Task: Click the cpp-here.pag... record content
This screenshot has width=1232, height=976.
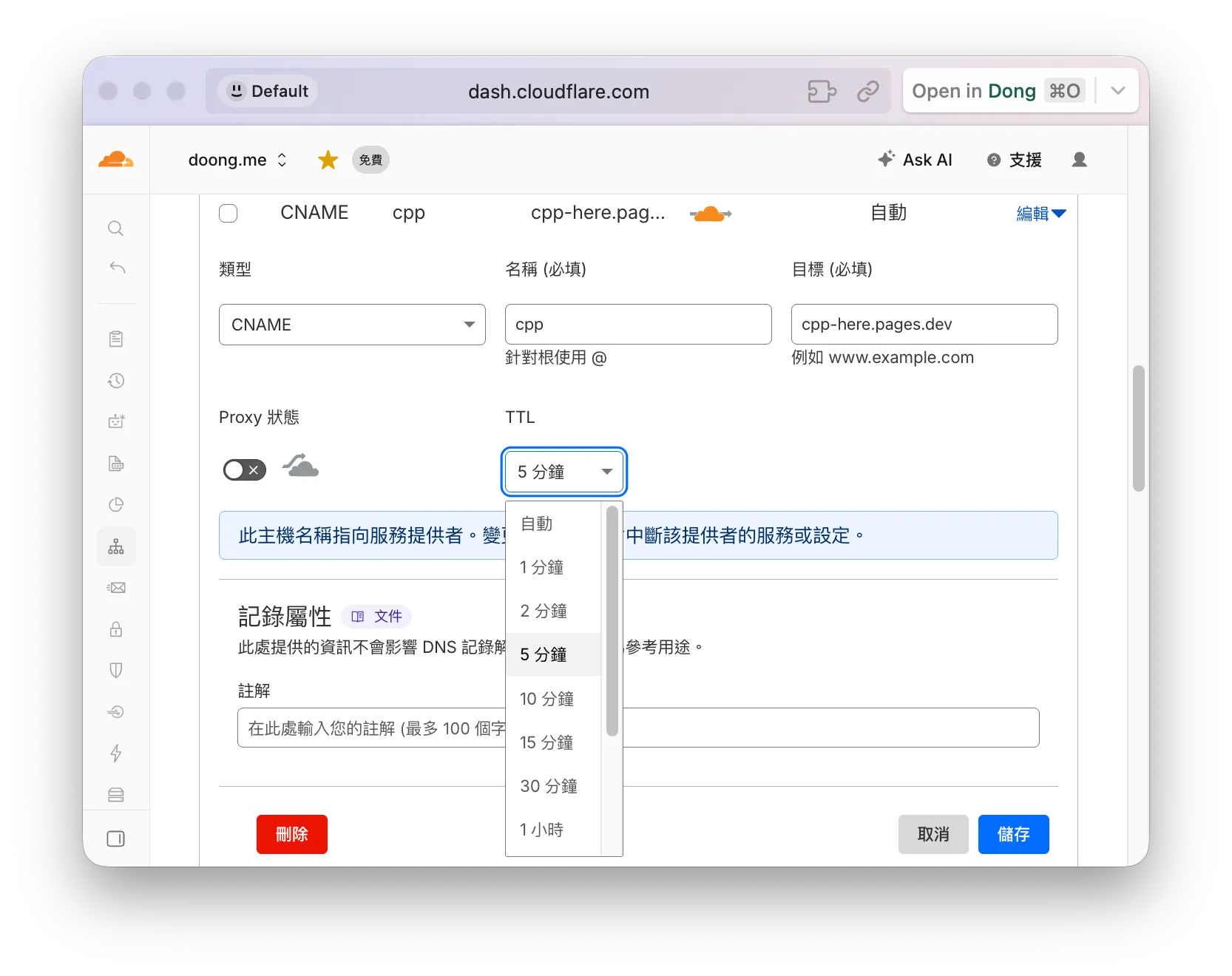Action: [x=598, y=213]
